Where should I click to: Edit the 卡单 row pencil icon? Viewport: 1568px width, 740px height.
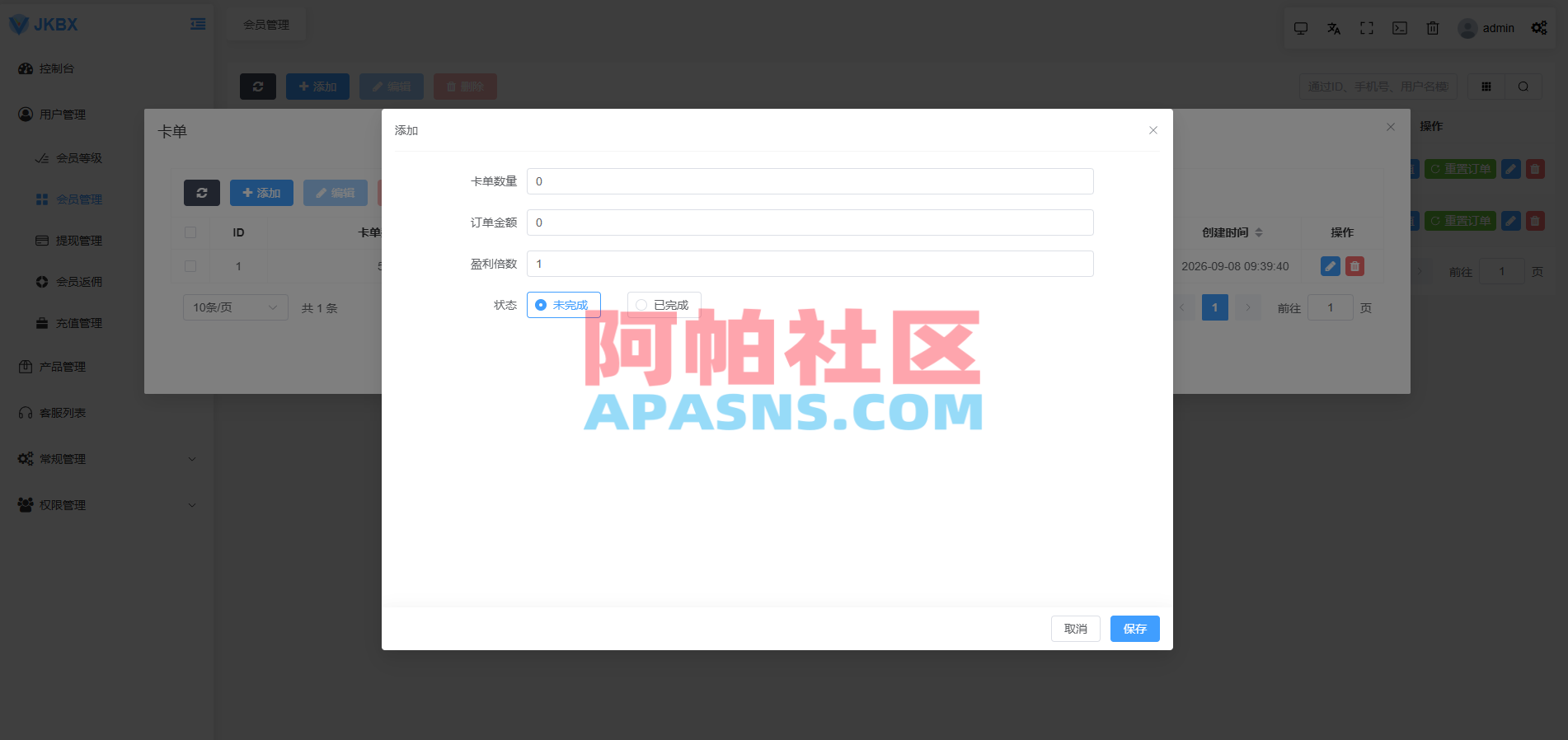pos(1330,266)
